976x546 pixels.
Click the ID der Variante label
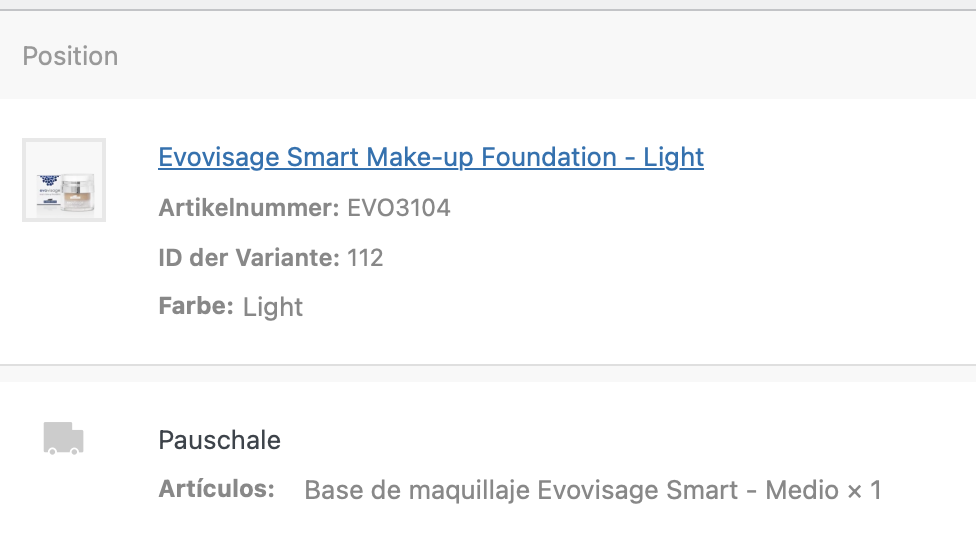click(249, 258)
